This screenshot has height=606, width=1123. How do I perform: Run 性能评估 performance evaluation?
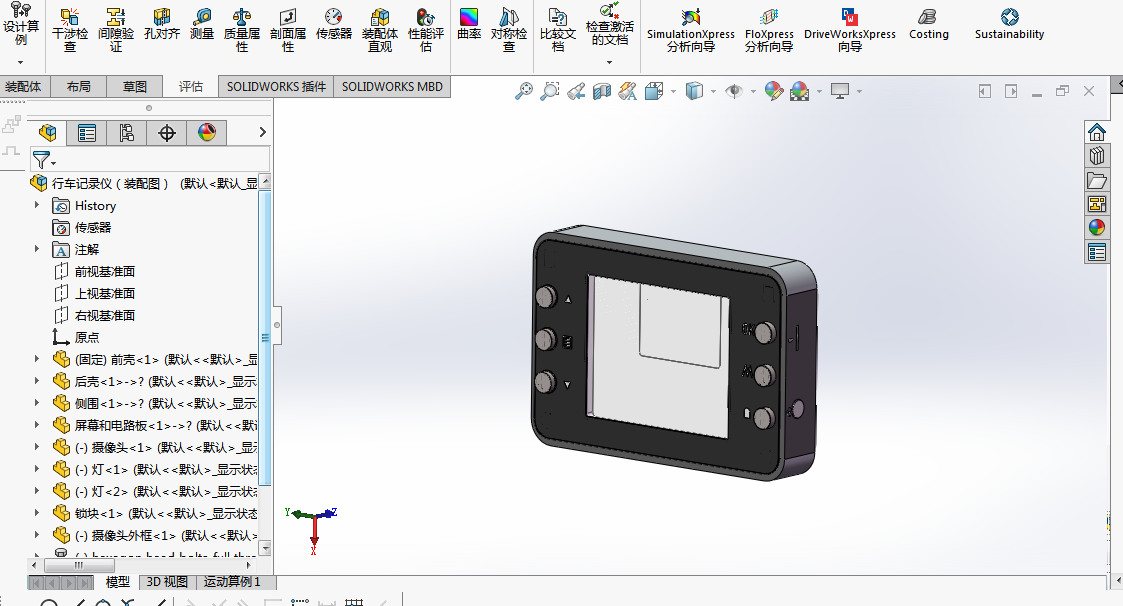(x=425, y=29)
